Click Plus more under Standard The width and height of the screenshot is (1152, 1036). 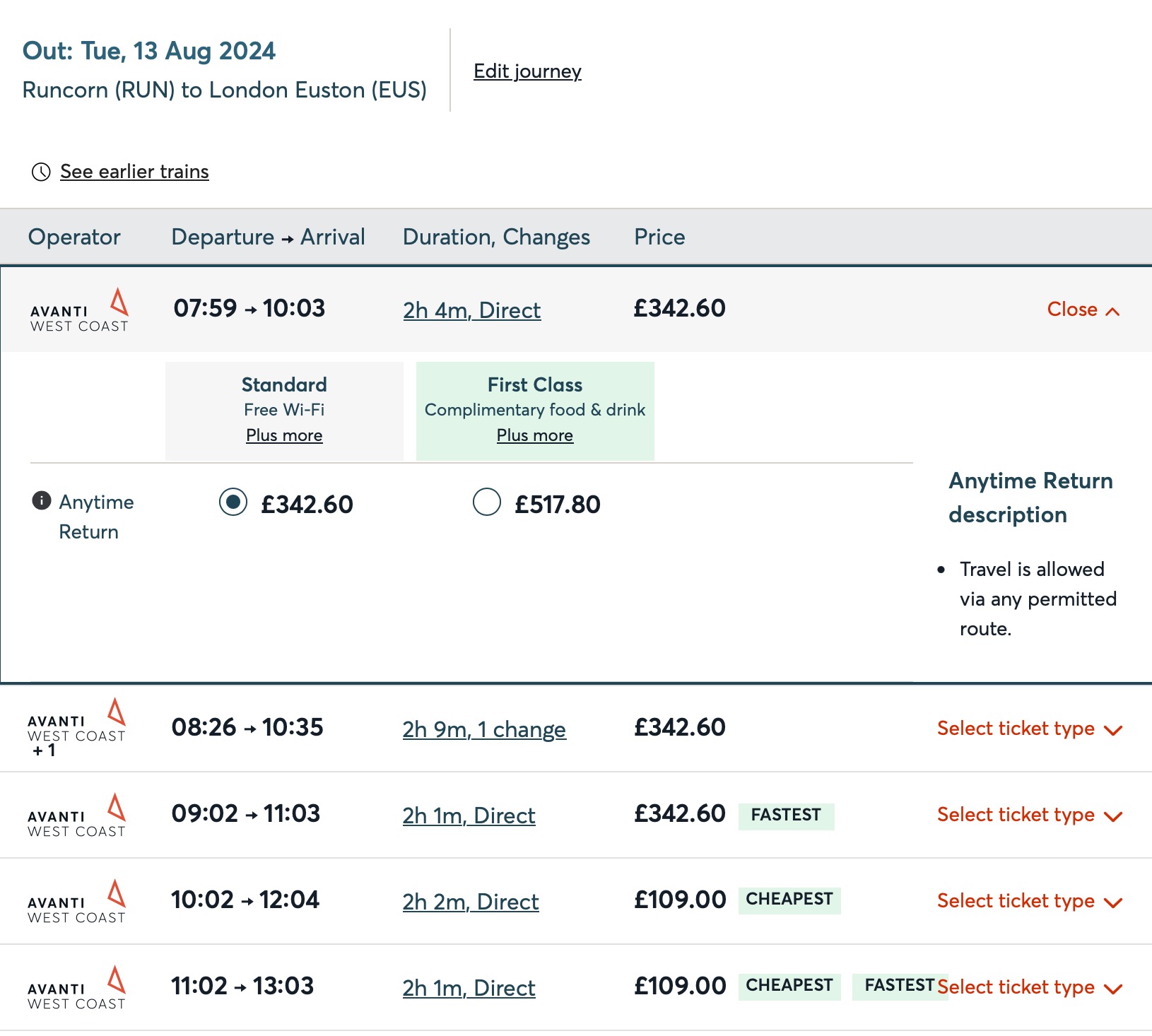click(x=284, y=435)
